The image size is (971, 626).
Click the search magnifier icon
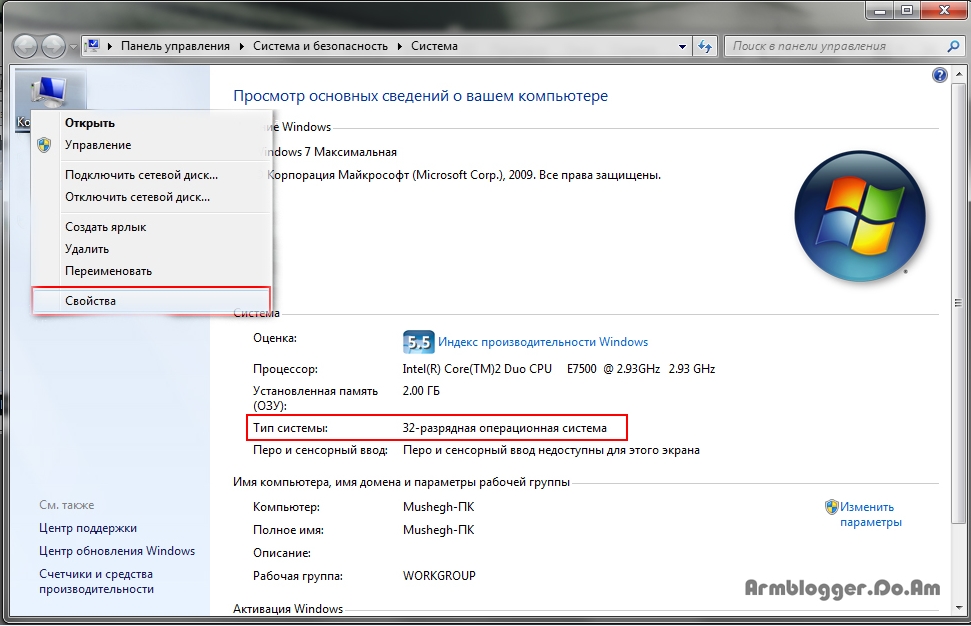pyautogui.click(x=954, y=46)
